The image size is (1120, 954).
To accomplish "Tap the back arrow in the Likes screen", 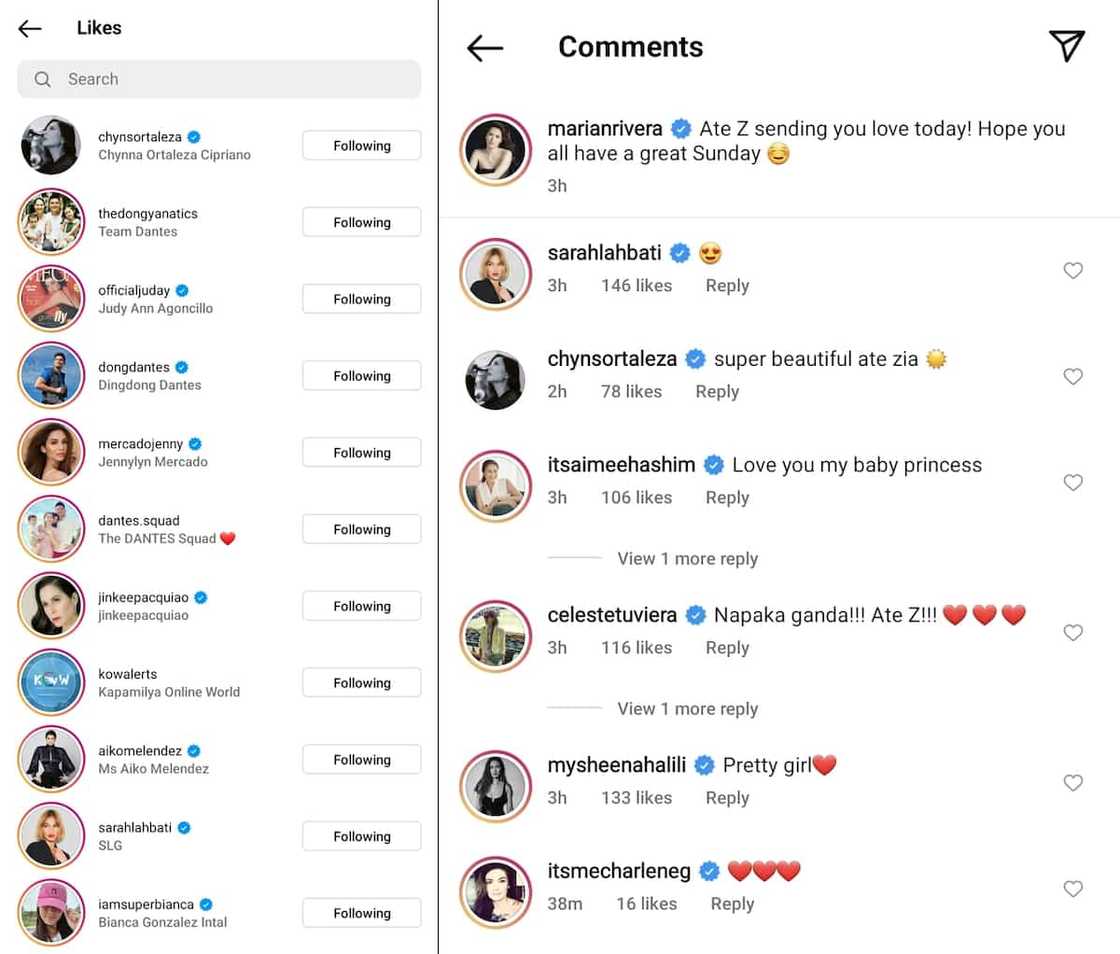I will [x=30, y=28].
